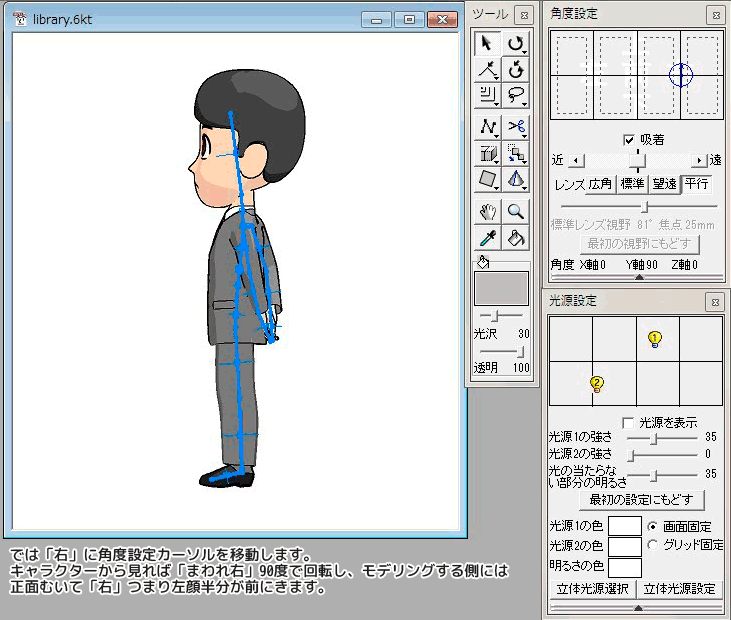Screen dimensions: 731x620
Task: Click light source 1 bulb icon
Action: (x=655, y=339)
